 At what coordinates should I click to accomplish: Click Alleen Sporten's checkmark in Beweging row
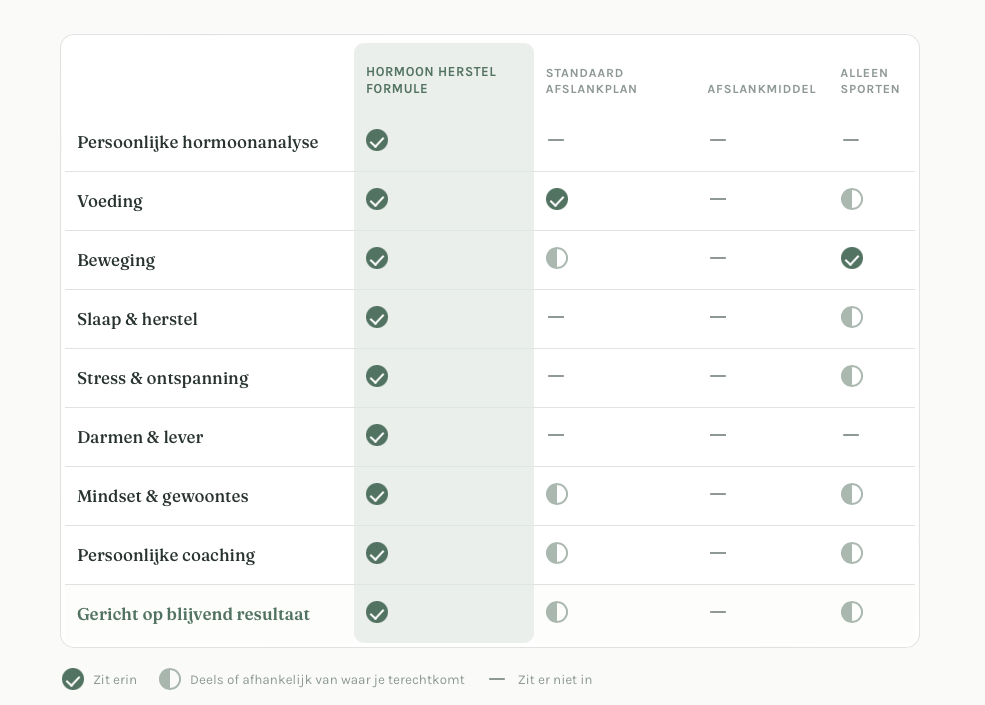tap(852, 258)
